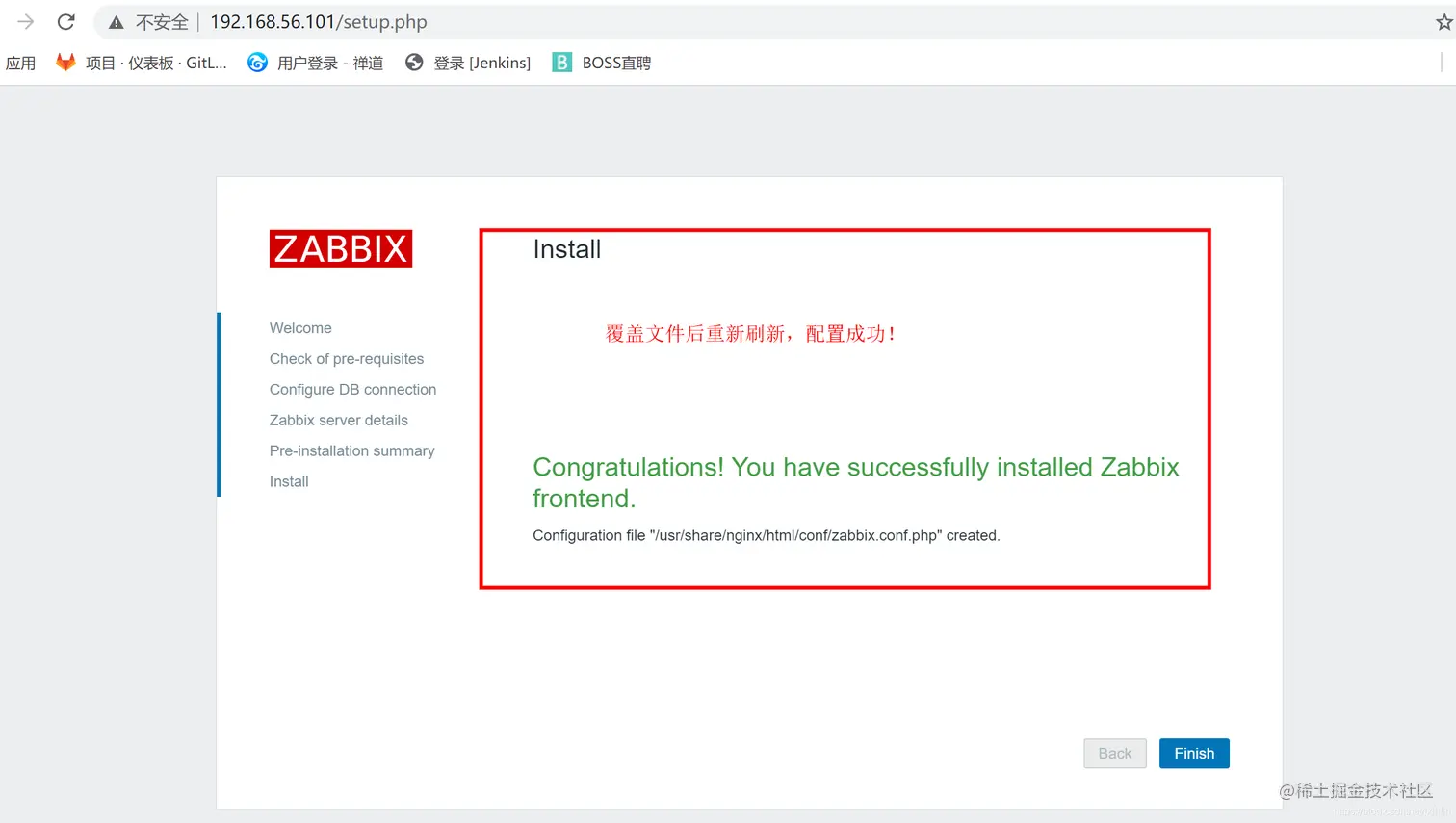The image size is (1456, 823).
Task: Open the 用户登录 - 禅道 bookmark
Action: click(315, 63)
